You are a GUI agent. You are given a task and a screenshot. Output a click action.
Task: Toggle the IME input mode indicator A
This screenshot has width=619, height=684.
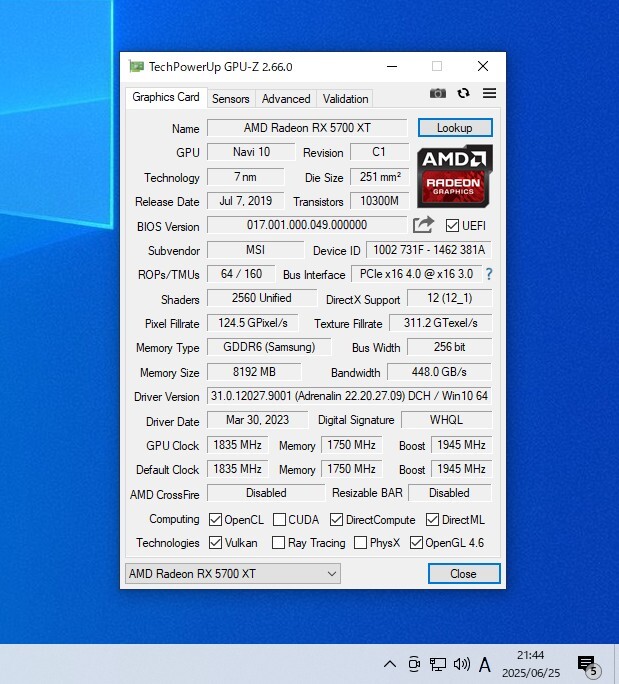coord(484,665)
